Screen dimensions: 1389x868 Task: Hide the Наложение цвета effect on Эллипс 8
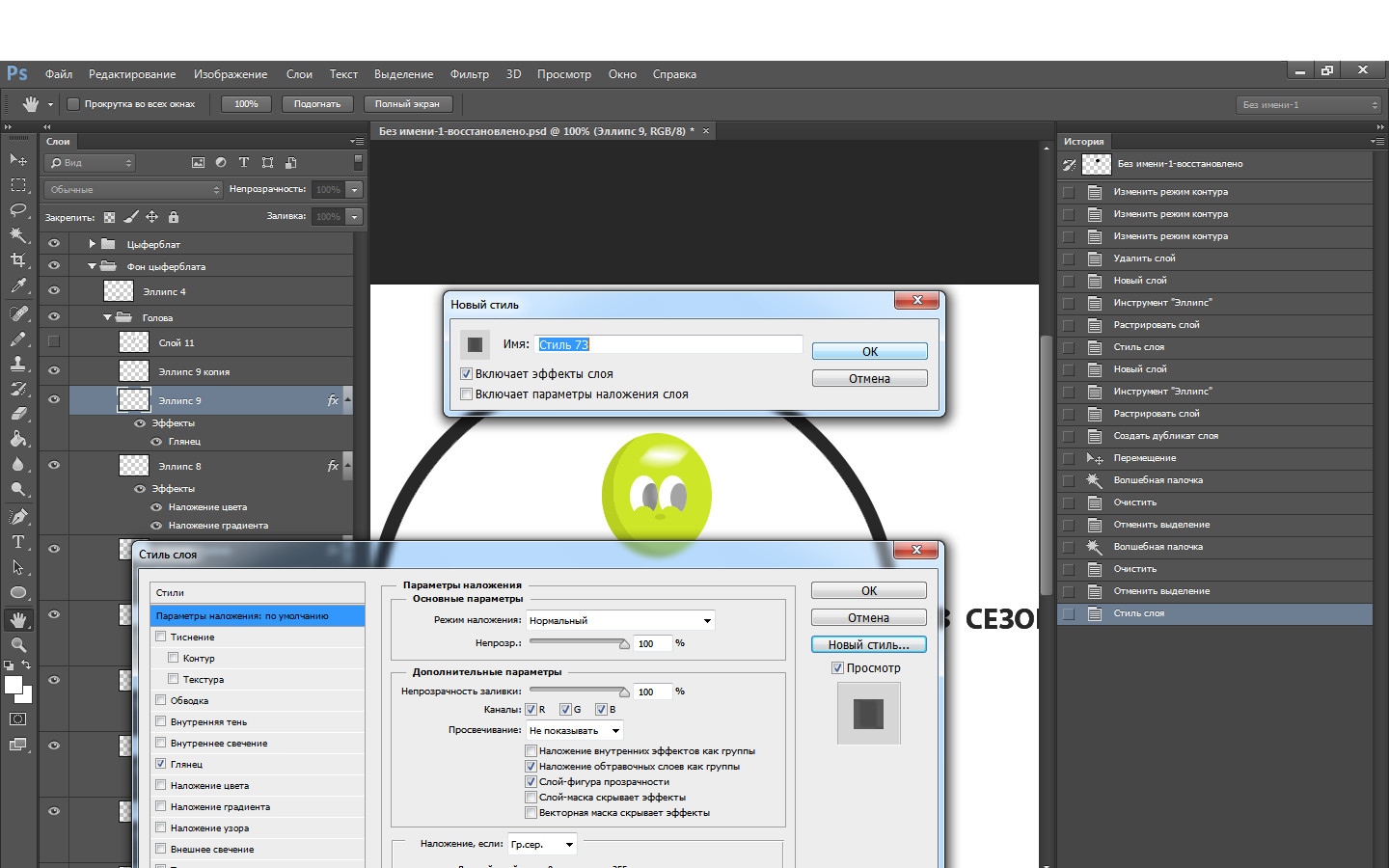[156, 507]
